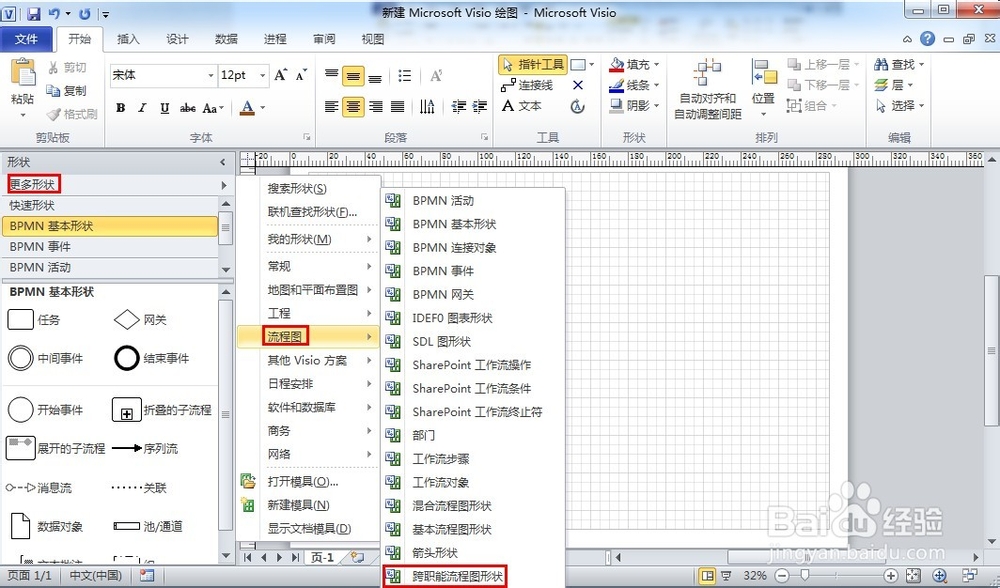Viewport: 1000px width, 588px height.
Task: Select the 网关 gateway shape
Action: pyautogui.click(x=140, y=320)
